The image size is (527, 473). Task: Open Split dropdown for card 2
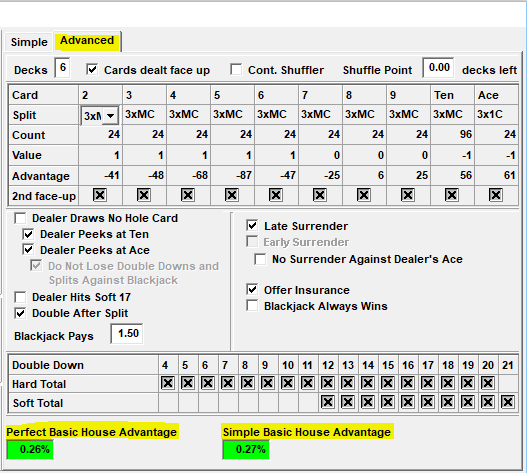pyautogui.click(x=110, y=116)
